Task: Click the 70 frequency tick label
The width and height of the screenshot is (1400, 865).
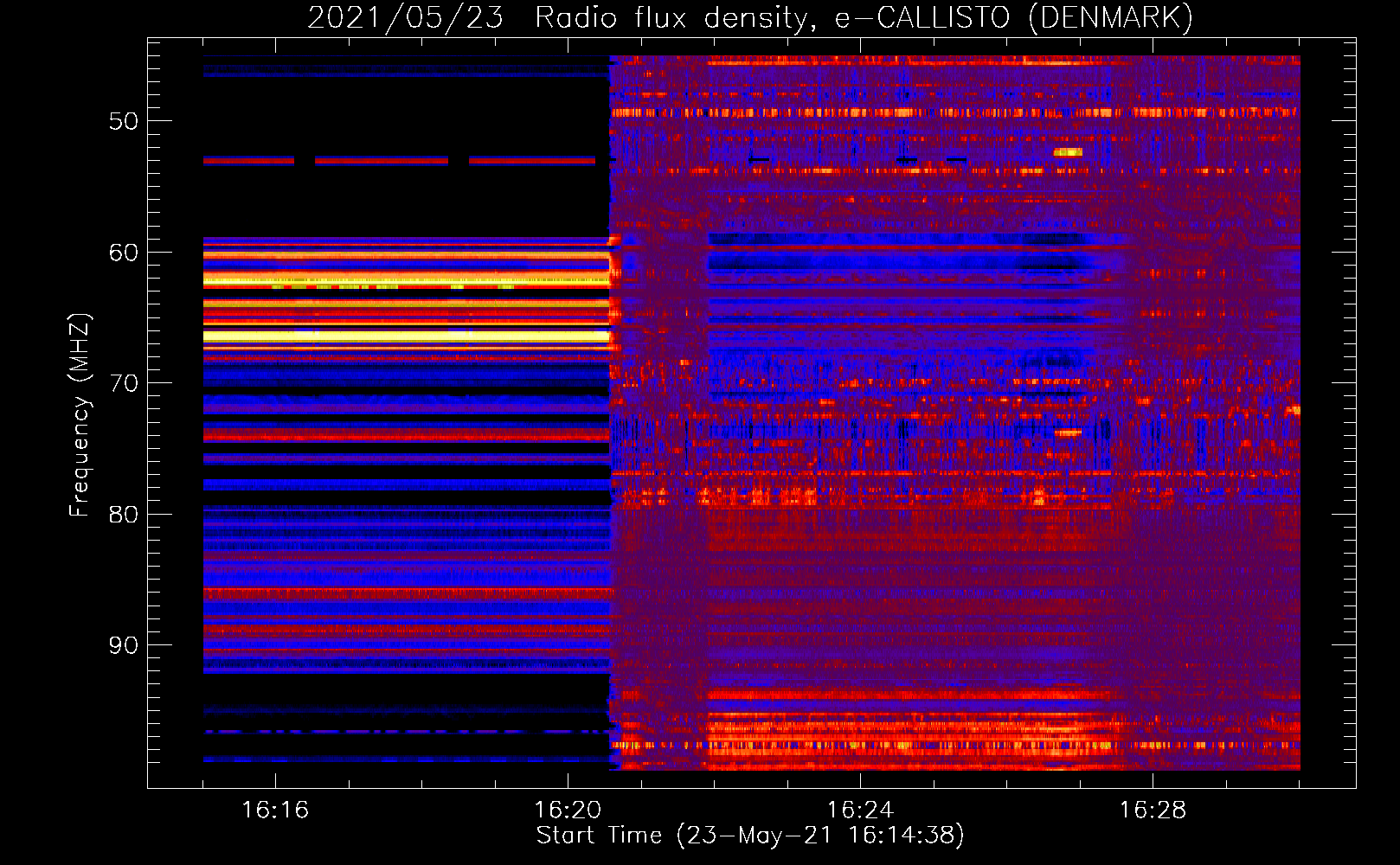Action: tap(124, 383)
